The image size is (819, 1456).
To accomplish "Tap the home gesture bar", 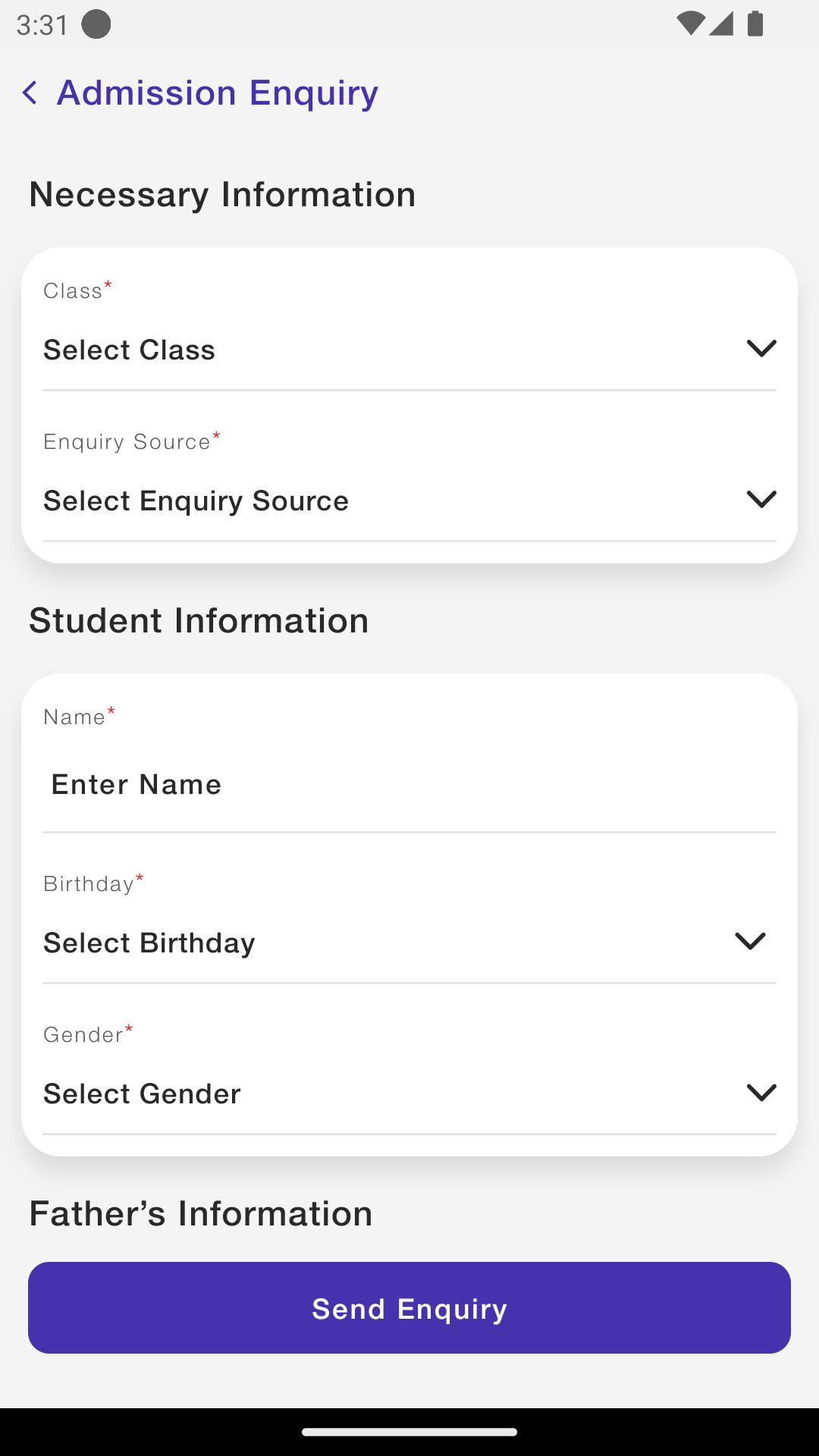I will point(409,1432).
